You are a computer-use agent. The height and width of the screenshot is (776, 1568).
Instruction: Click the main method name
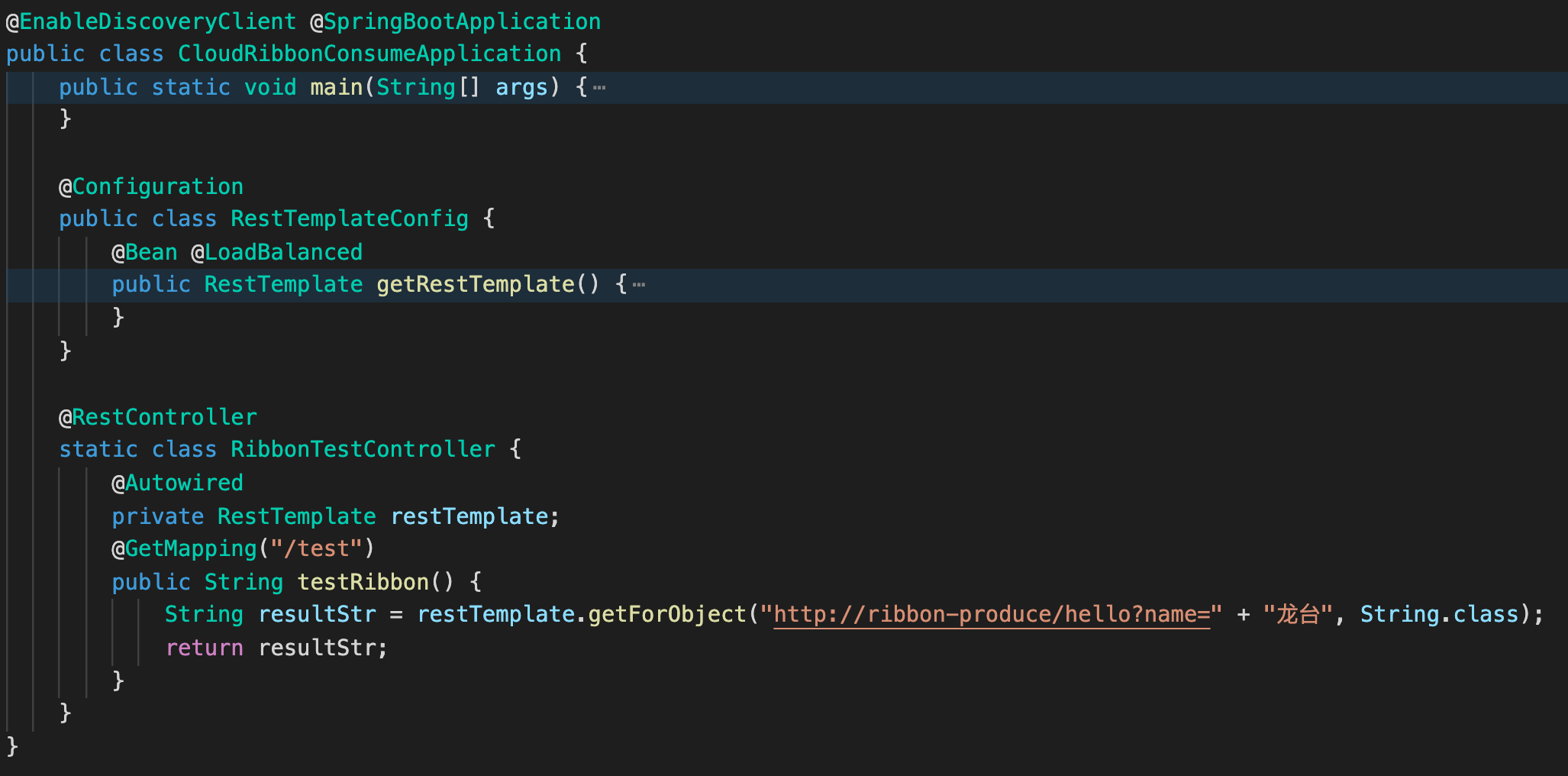coord(337,88)
